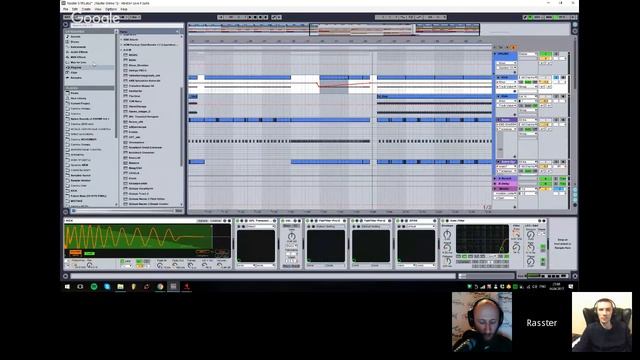Open the Audio Effects category
Viewport: 640px width, 360px height.
tap(79, 52)
